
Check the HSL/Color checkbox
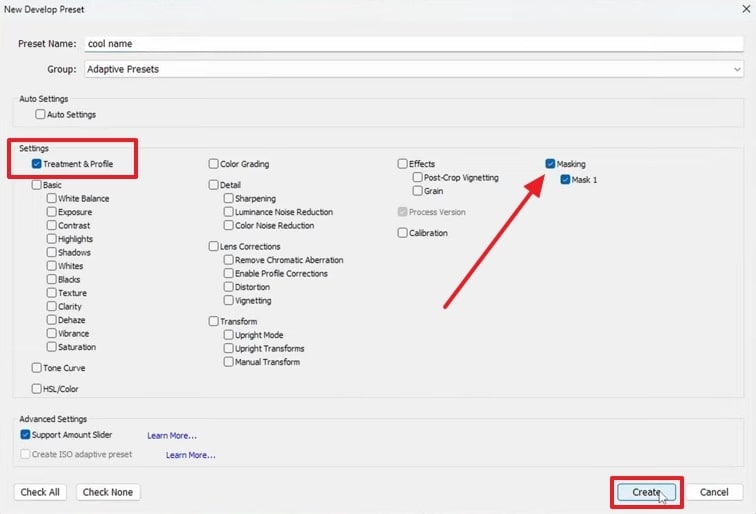click(x=37, y=389)
